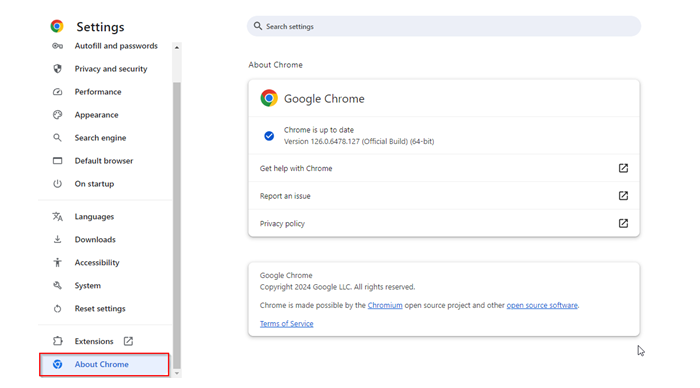The height and width of the screenshot is (388, 700).
Task: Click the restore icon for Reset settings
Action: tap(58, 309)
